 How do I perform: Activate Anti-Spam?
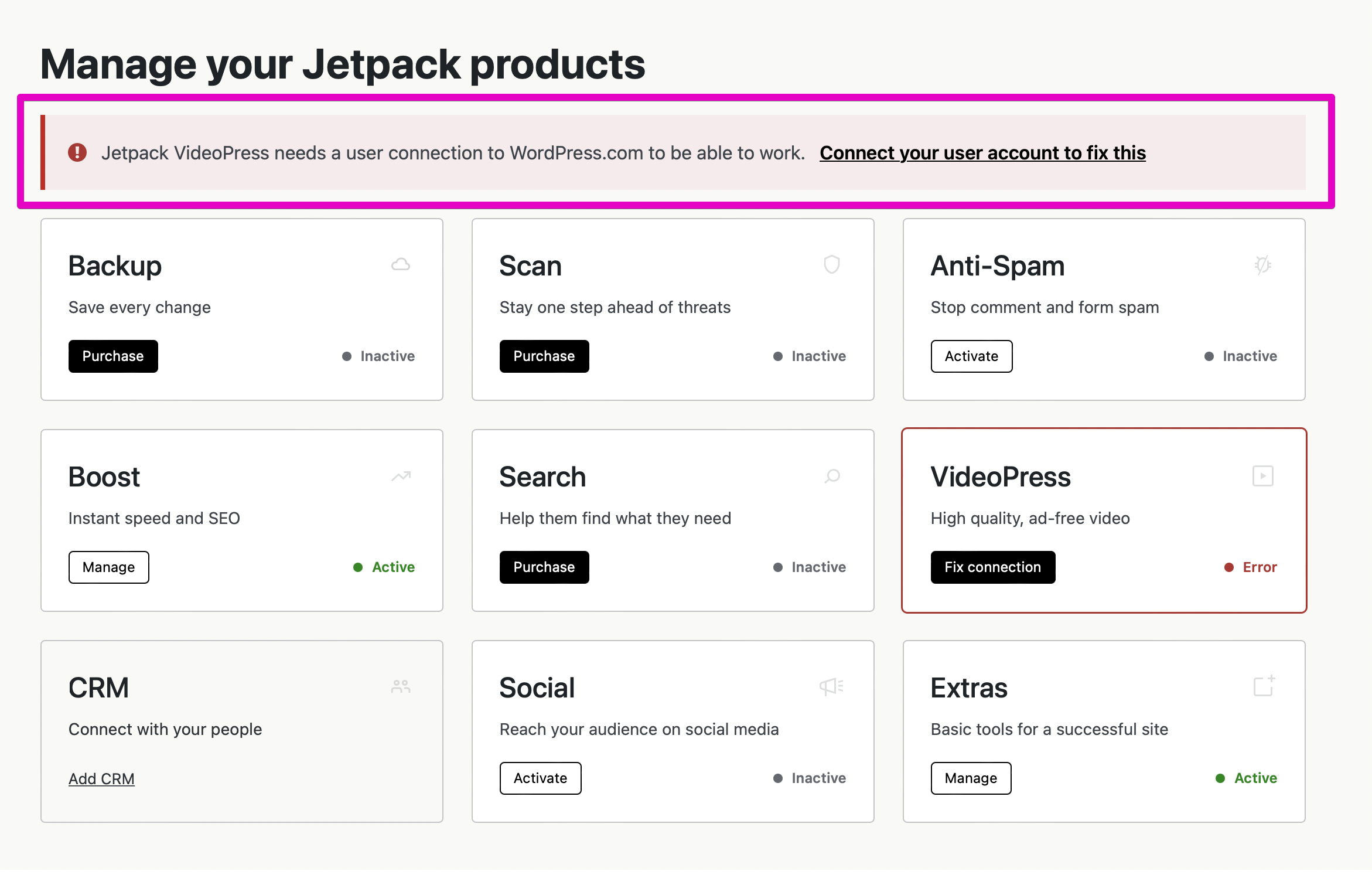click(x=971, y=356)
